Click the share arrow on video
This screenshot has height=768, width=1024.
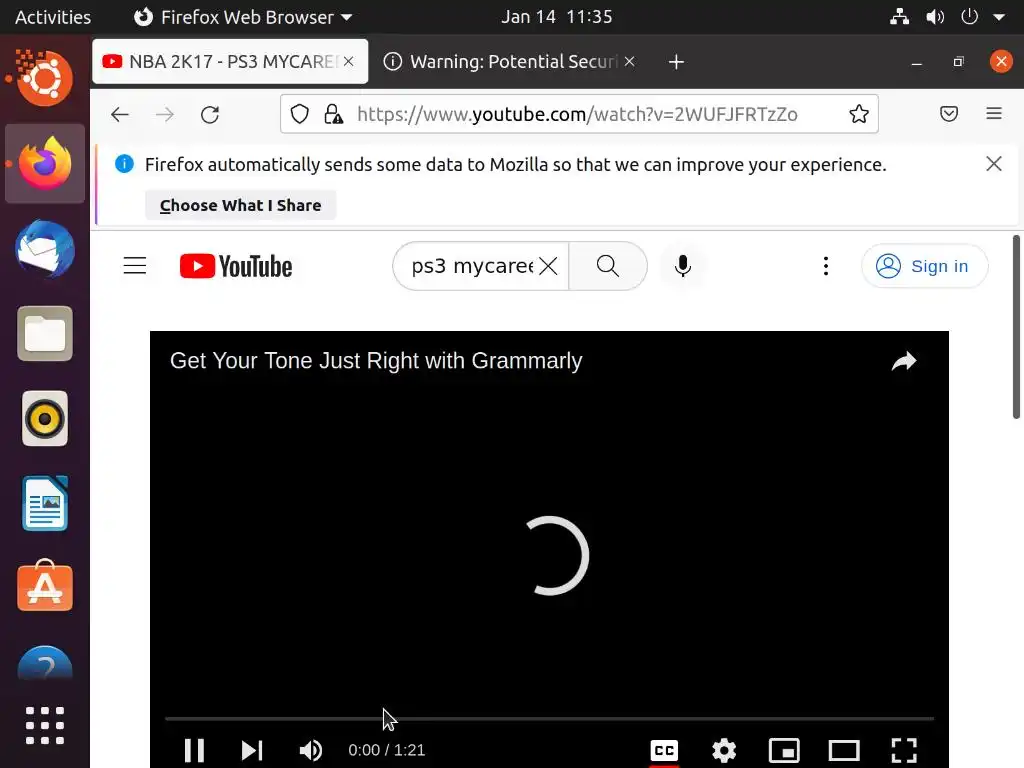point(904,360)
